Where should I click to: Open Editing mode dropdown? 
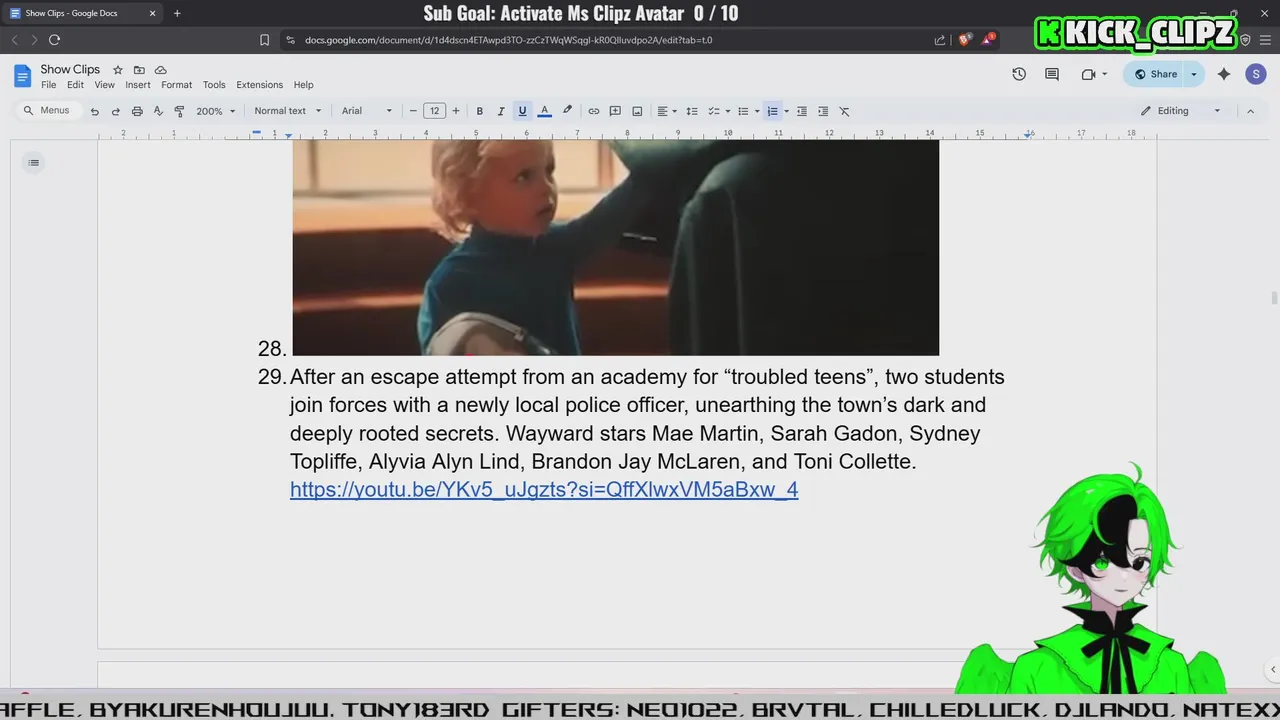click(x=1181, y=111)
